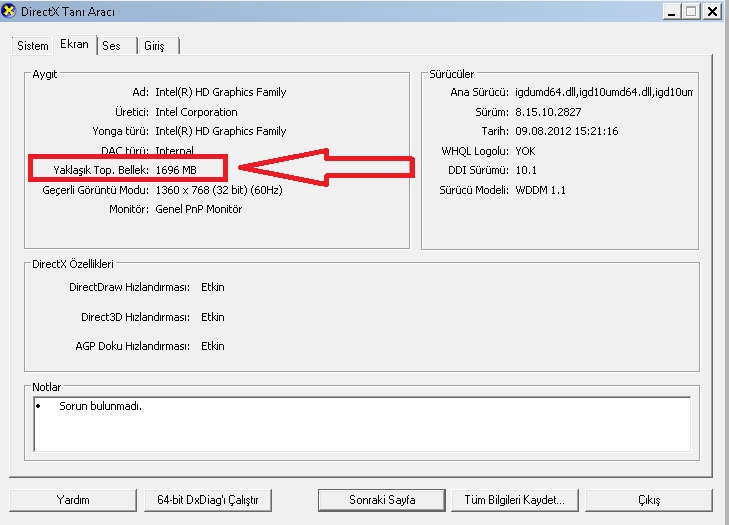Click the AGP Doku Hızlandırması Etkin status
The image size is (729, 525).
coord(213,346)
